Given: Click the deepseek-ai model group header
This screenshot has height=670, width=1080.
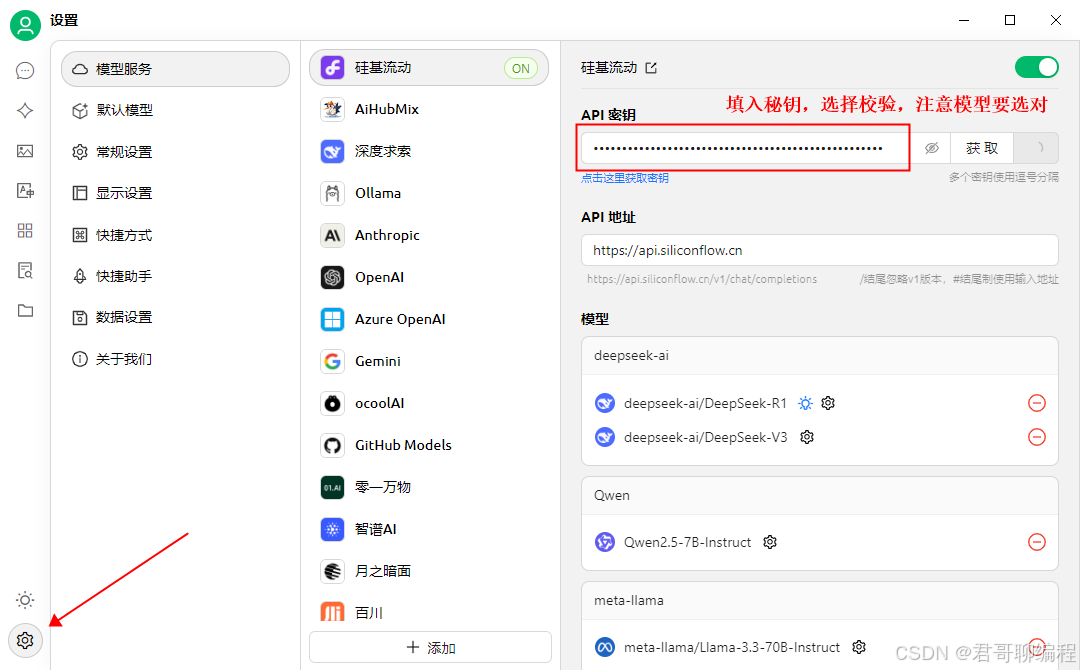Looking at the screenshot, I should (820, 355).
